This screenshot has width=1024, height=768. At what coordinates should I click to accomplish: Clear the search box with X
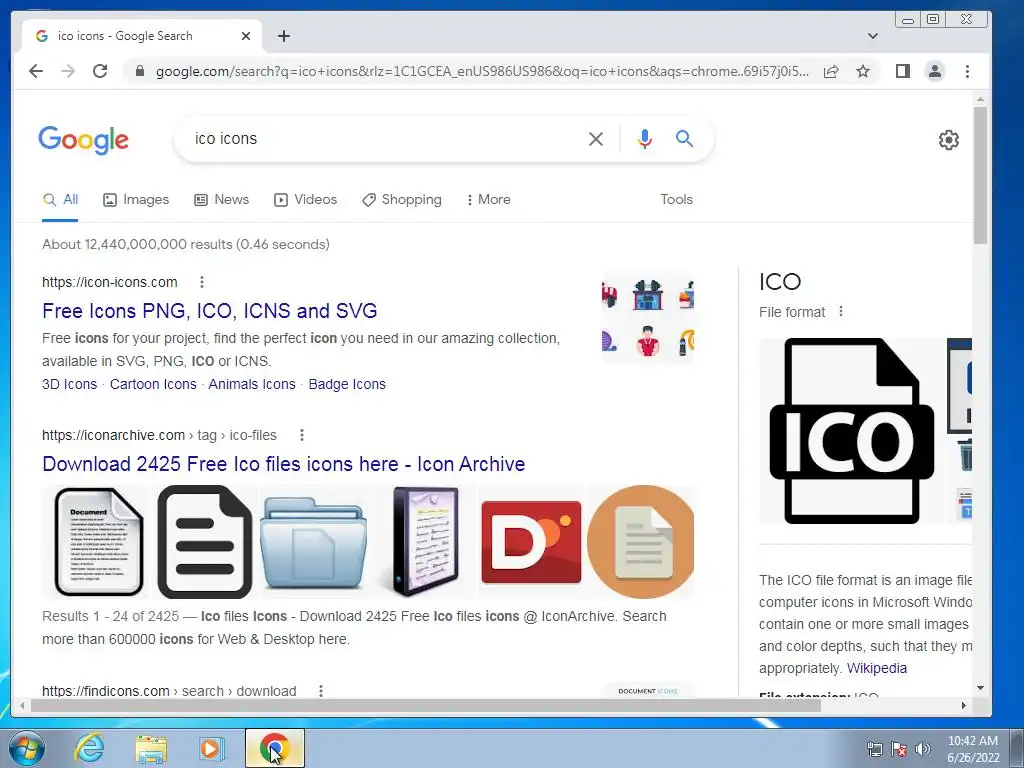[x=596, y=138]
